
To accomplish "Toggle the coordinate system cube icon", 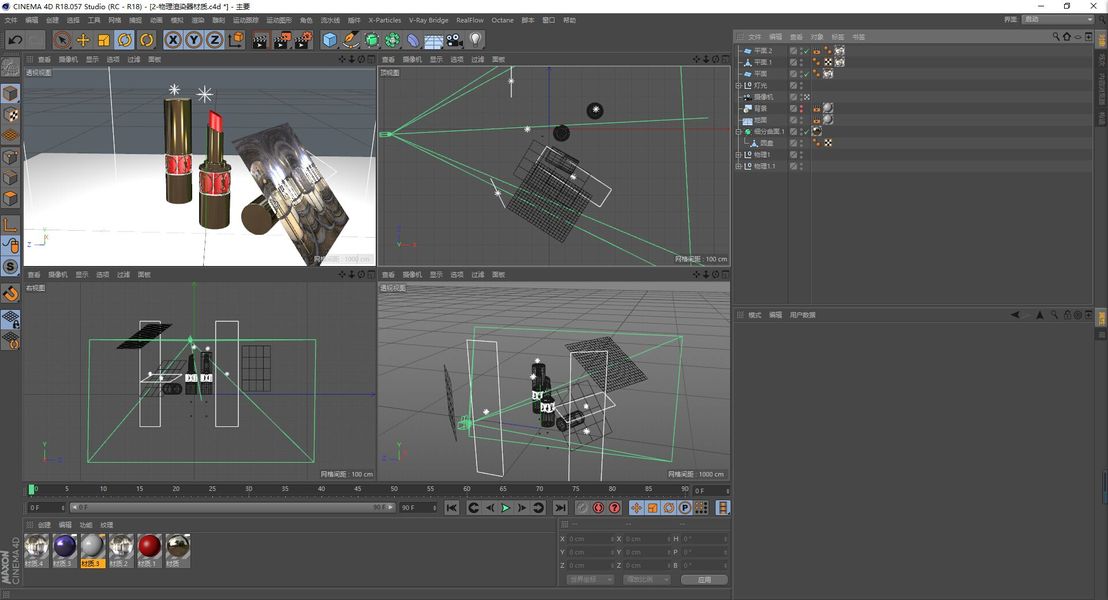I will 236,40.
